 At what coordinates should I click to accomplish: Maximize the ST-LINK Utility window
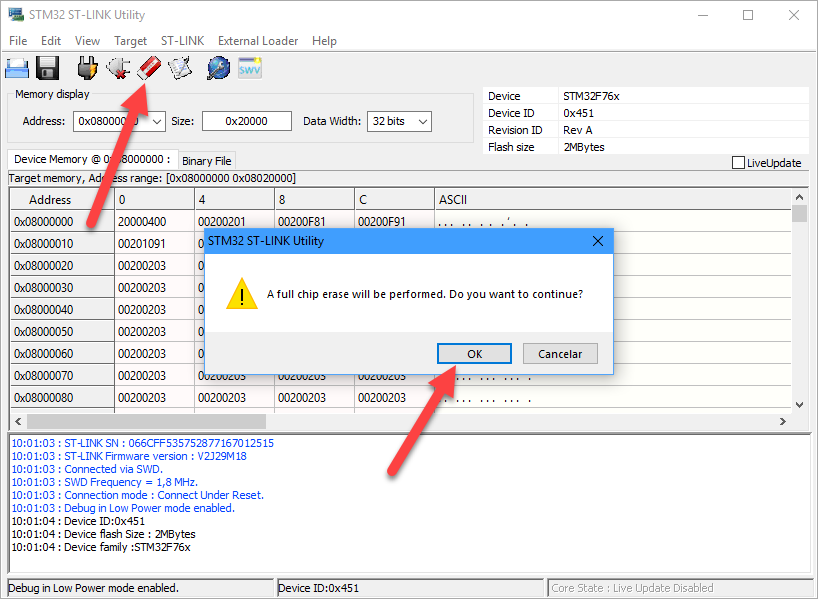[748, 15]
